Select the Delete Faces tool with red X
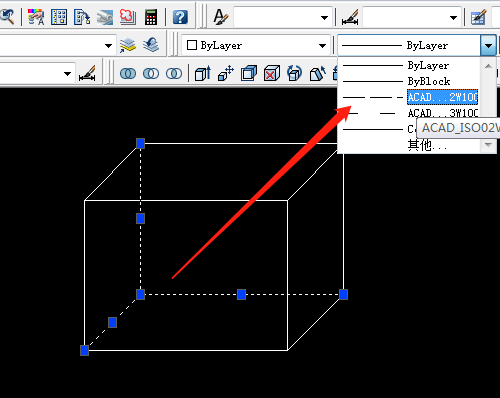The image size is (500, 398). [x=272, y=73]
